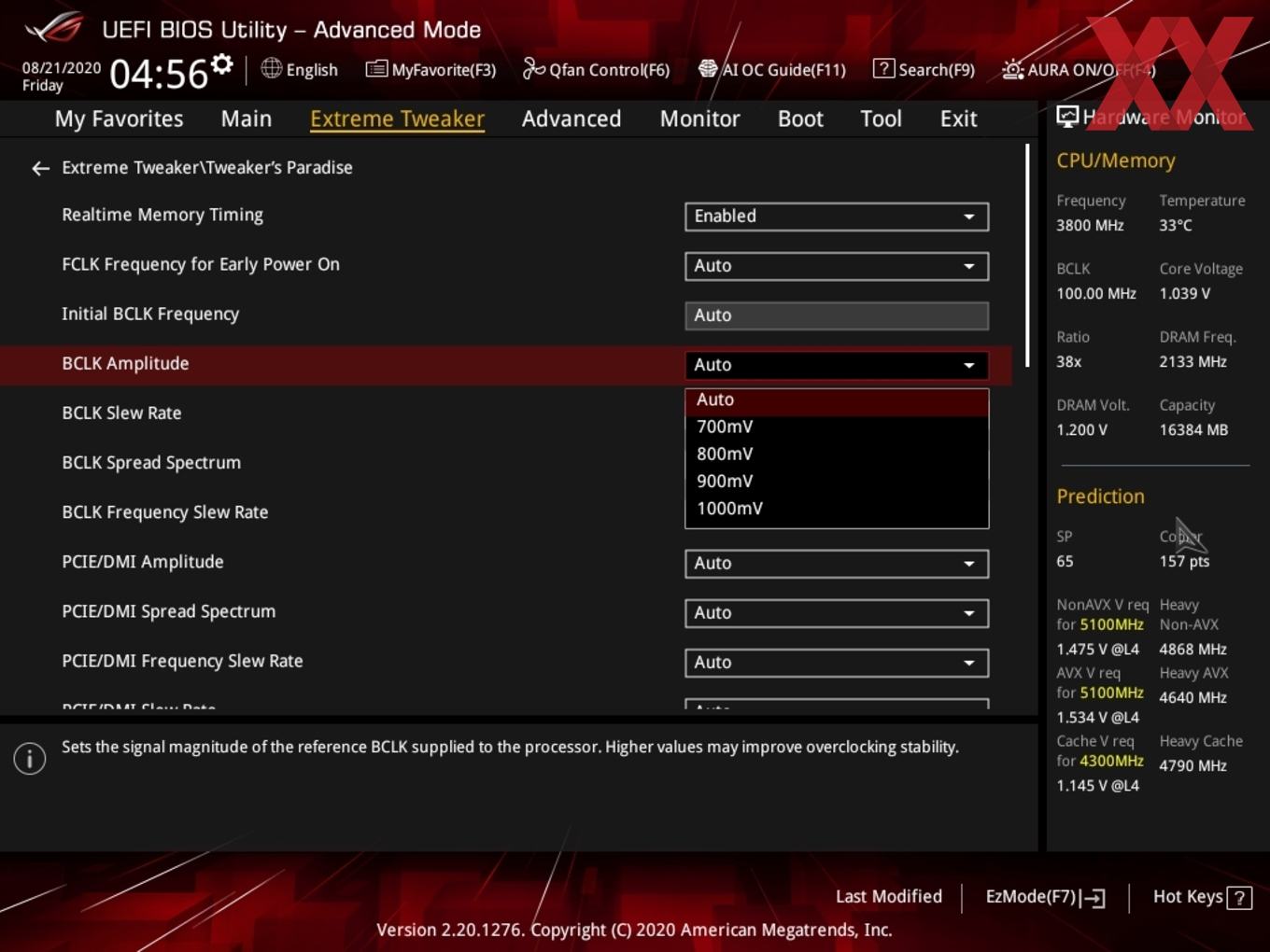1270x952 pixels.
Task: Open MyFavorite(F3) list
Action: (430, 69)
